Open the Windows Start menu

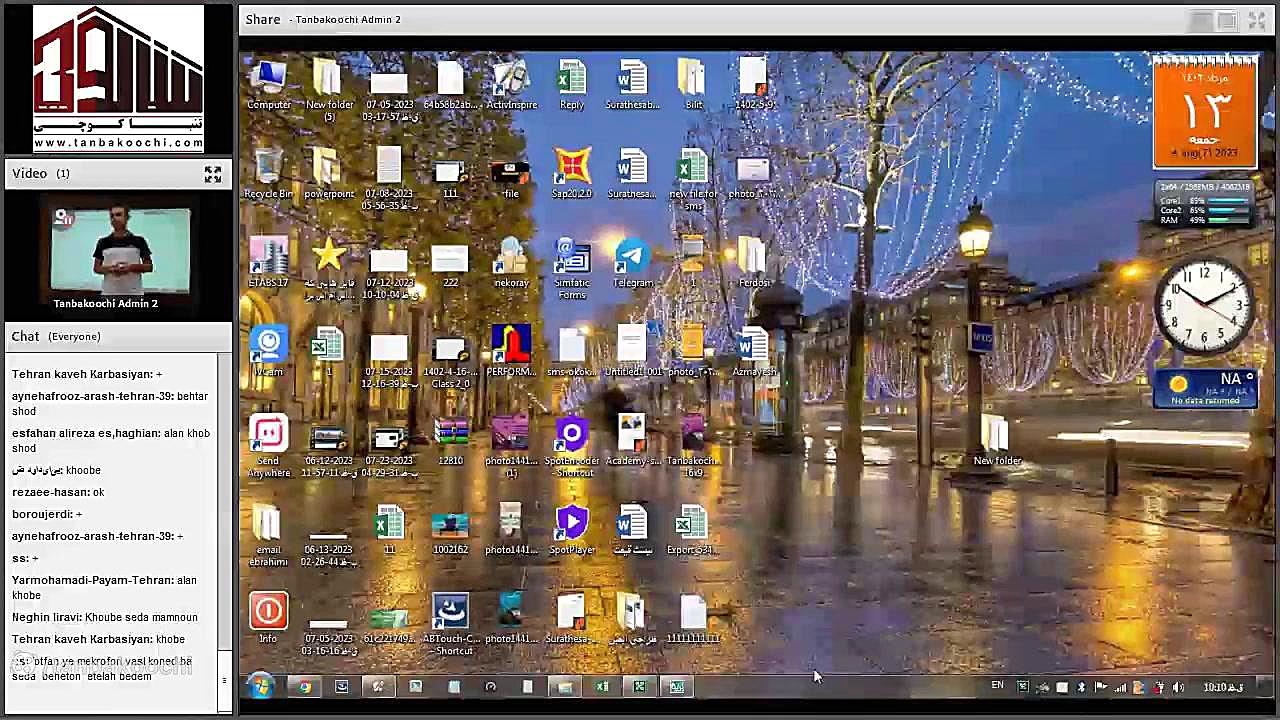pos(262,686)
